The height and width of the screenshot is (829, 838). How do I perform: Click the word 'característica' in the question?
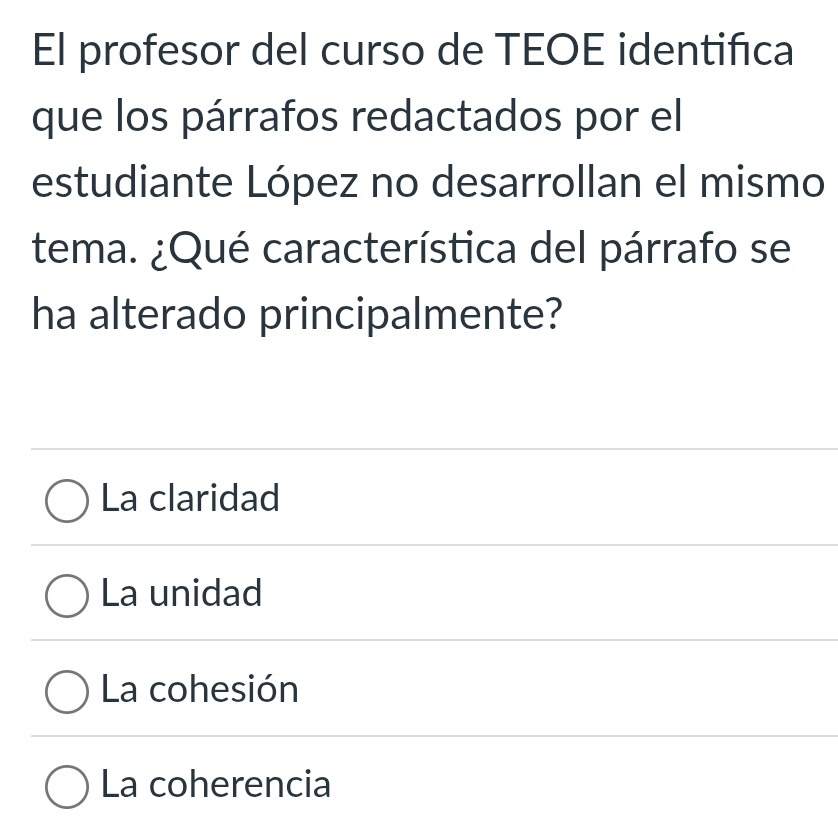390,249
